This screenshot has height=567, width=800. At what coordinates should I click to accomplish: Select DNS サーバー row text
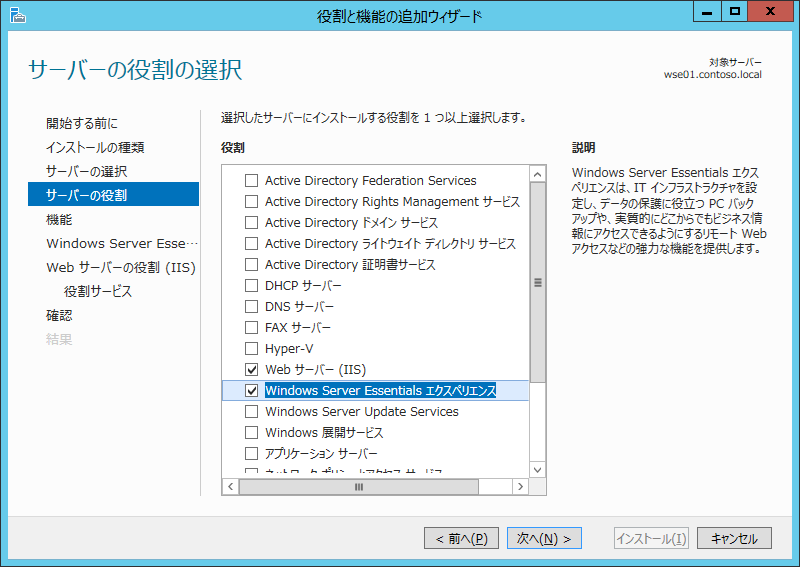pyautogui.click(x=299, y=306)
